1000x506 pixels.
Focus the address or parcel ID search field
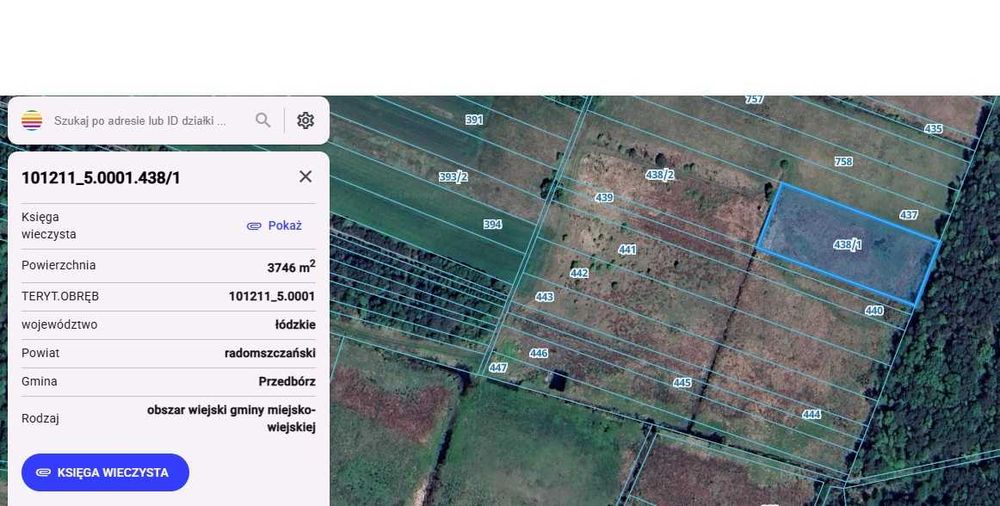point(140,121)
